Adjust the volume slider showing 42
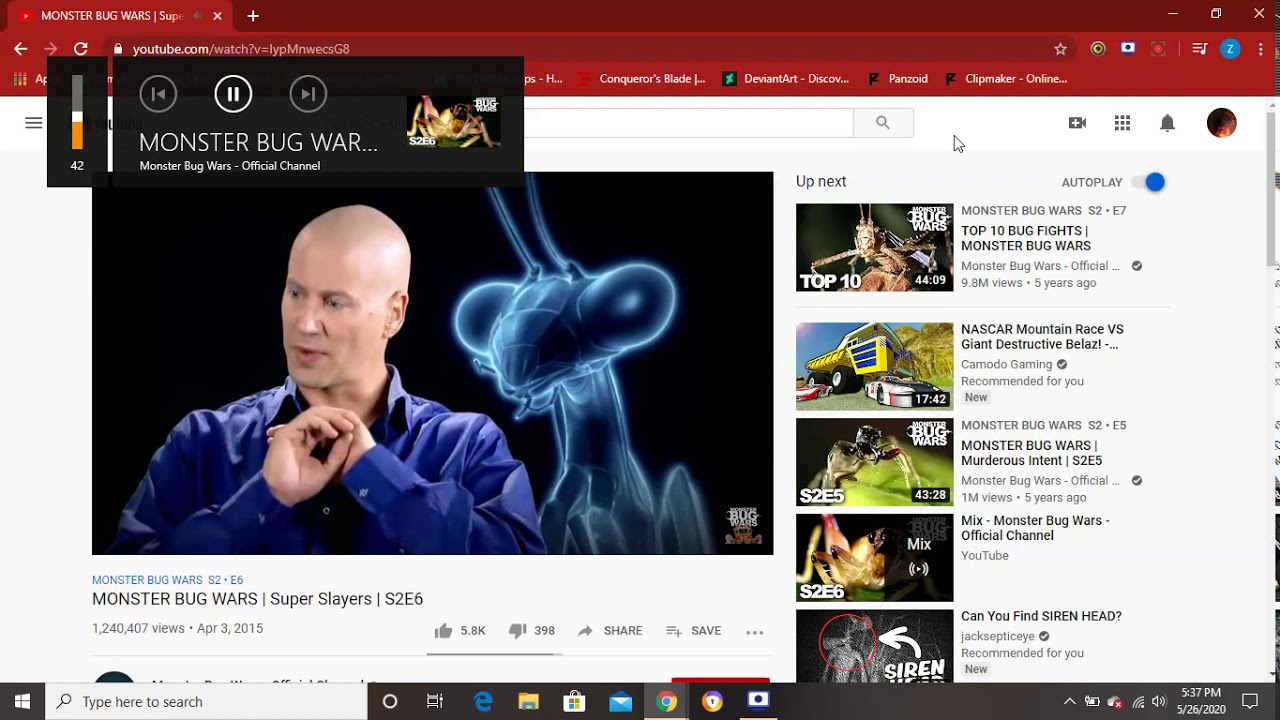This screenshot has height=720, width=1280. 77,112
